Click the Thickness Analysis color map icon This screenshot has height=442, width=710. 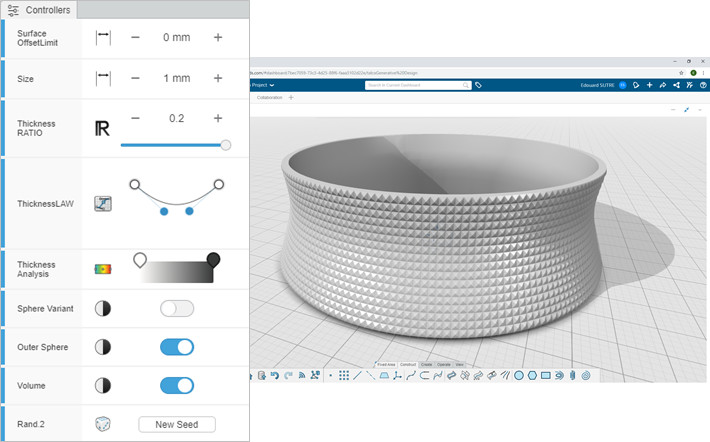tap(101, 269)
